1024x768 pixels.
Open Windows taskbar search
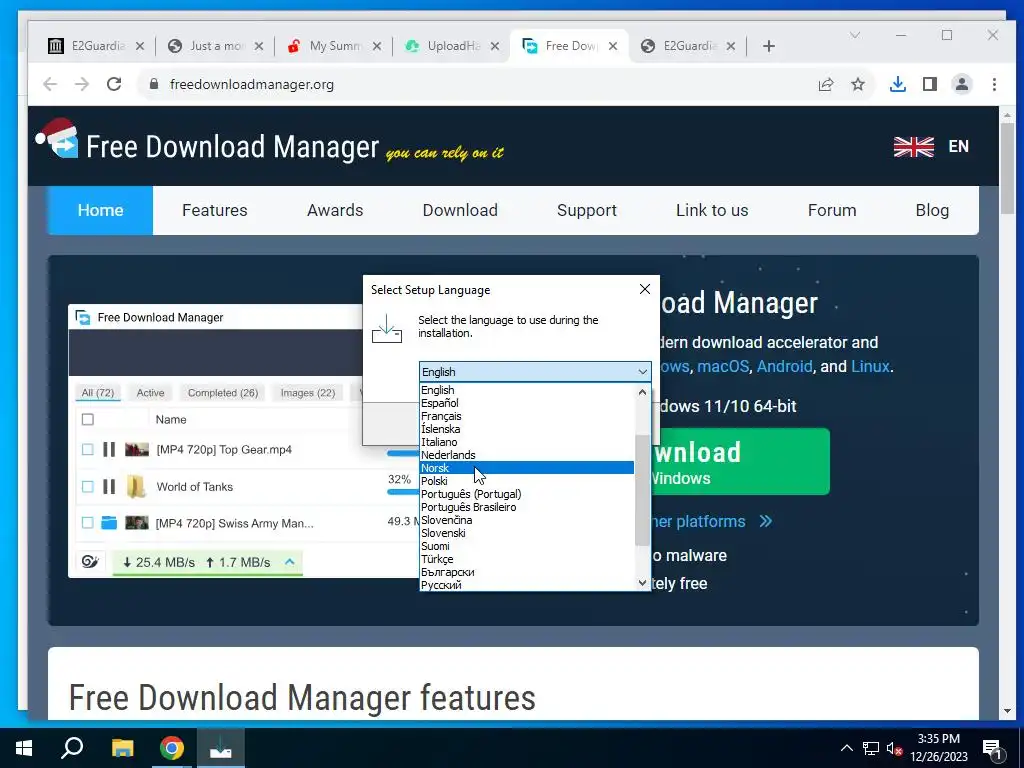click(x=72, y=748)
